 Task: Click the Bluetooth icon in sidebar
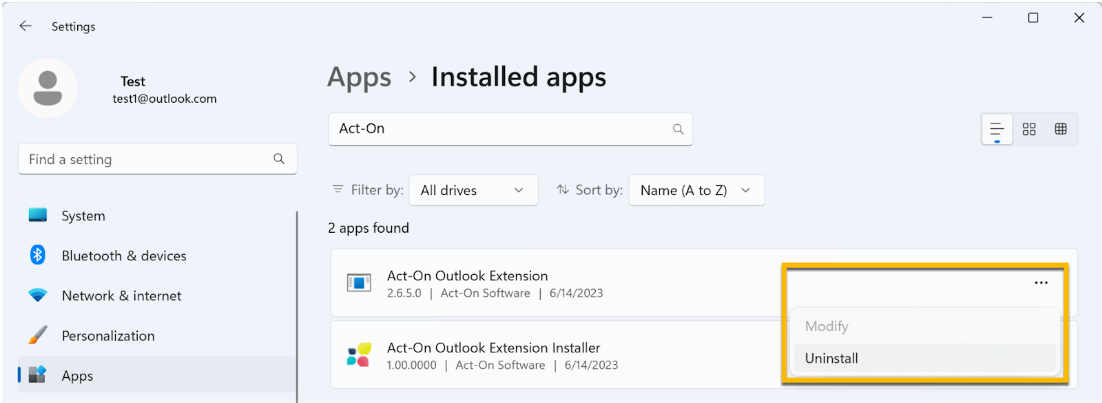coord(38,255)
